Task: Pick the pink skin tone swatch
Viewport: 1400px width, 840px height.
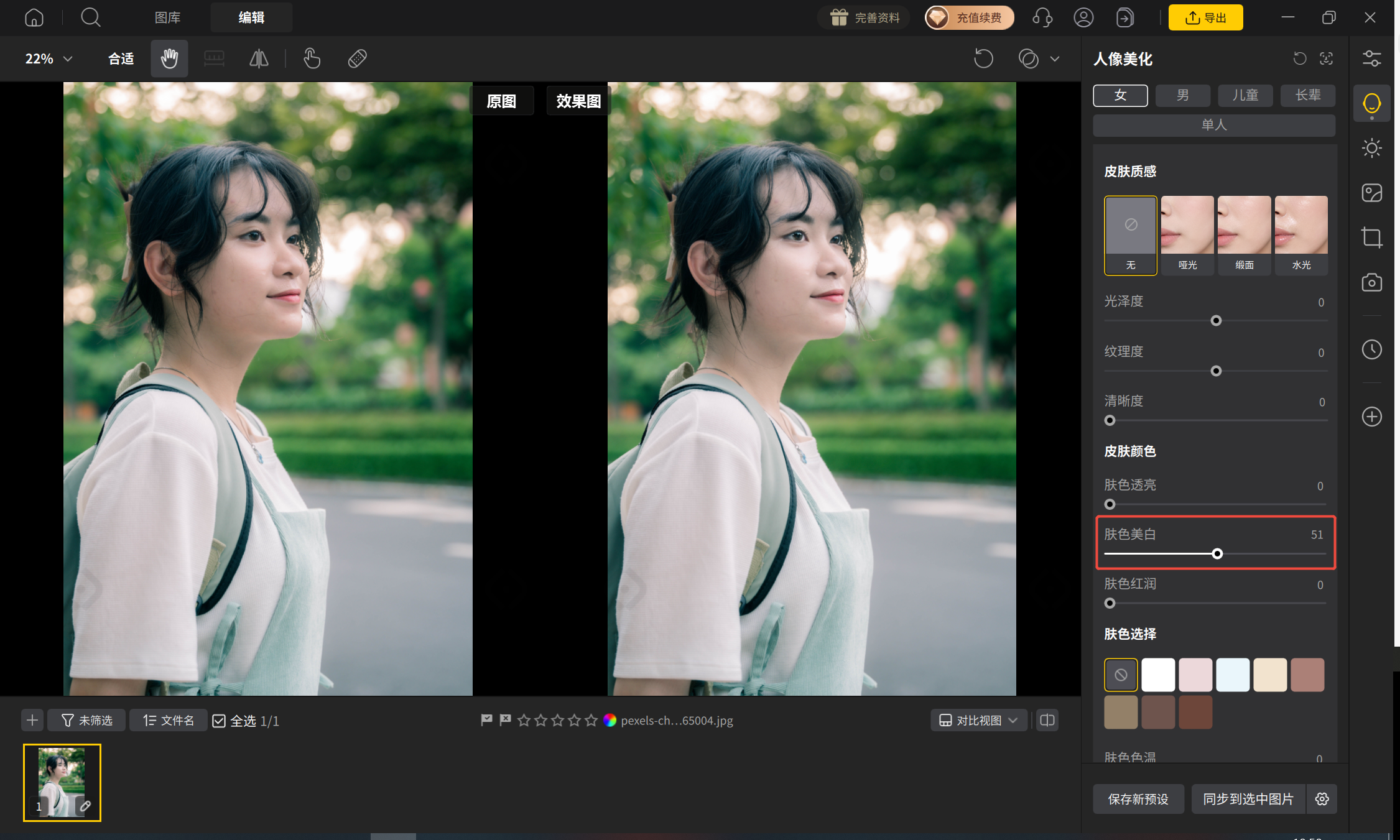Action: [x=1195, y=675]
